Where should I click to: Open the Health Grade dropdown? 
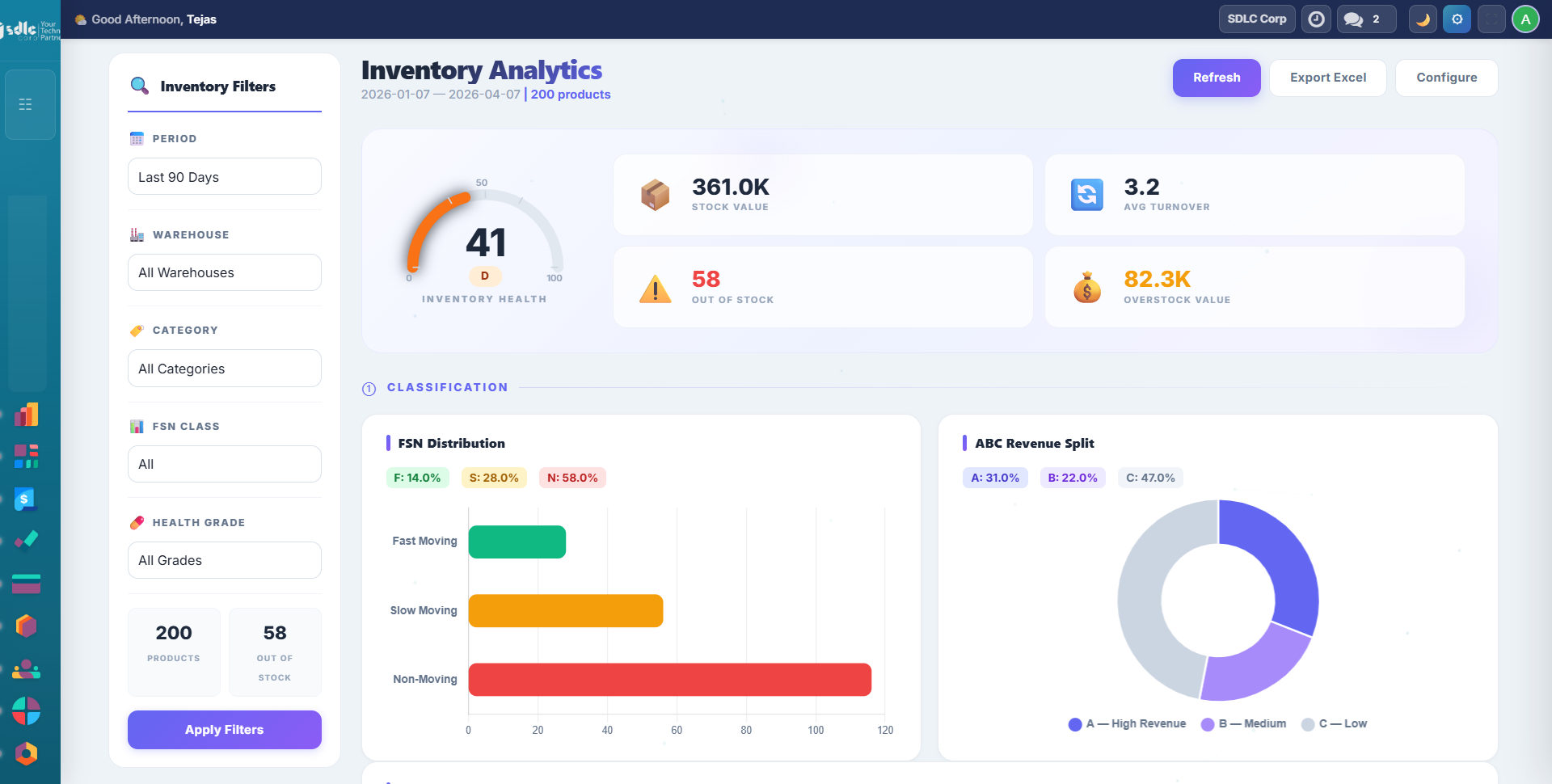click(x=224, y=560)
